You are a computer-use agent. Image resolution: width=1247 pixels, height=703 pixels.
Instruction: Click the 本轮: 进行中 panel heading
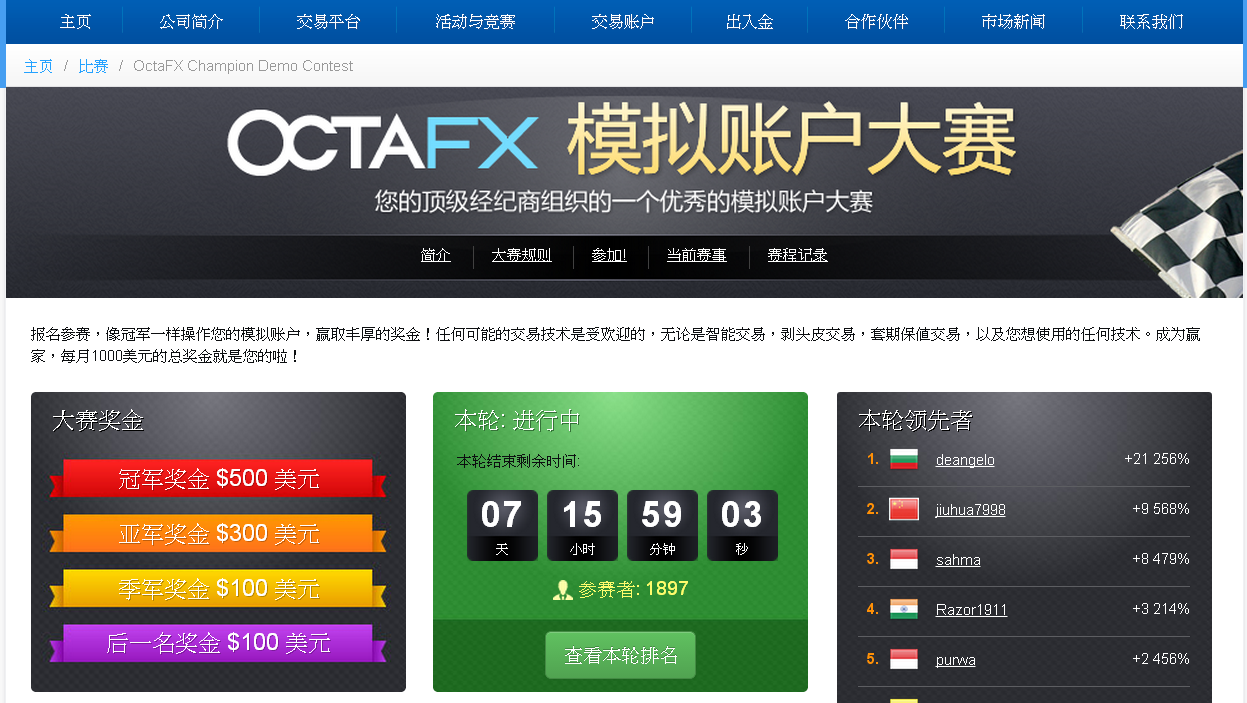(517, 421)
